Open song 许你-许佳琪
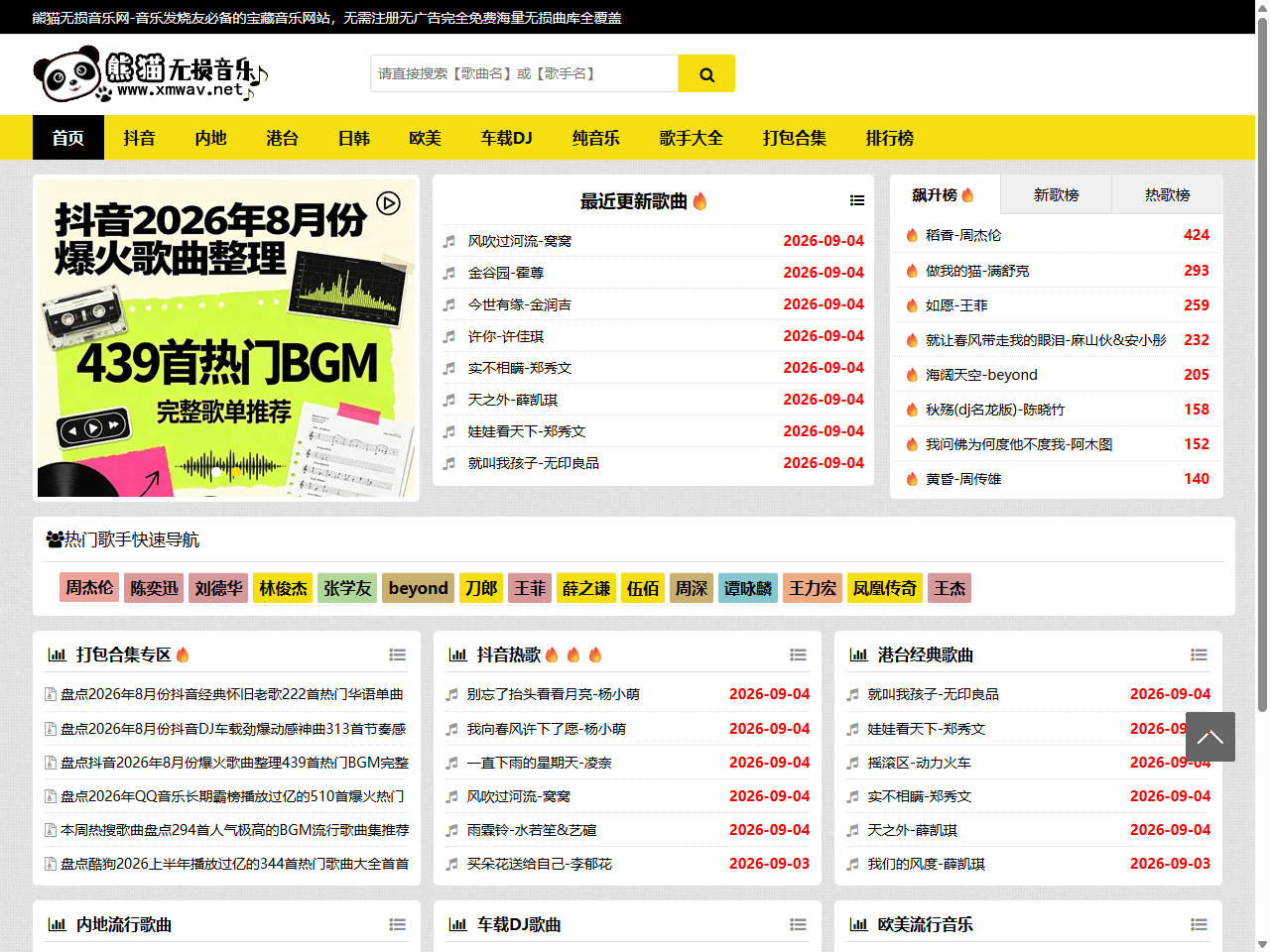The height and width of the screenshot is (952, 1270). 506,336
